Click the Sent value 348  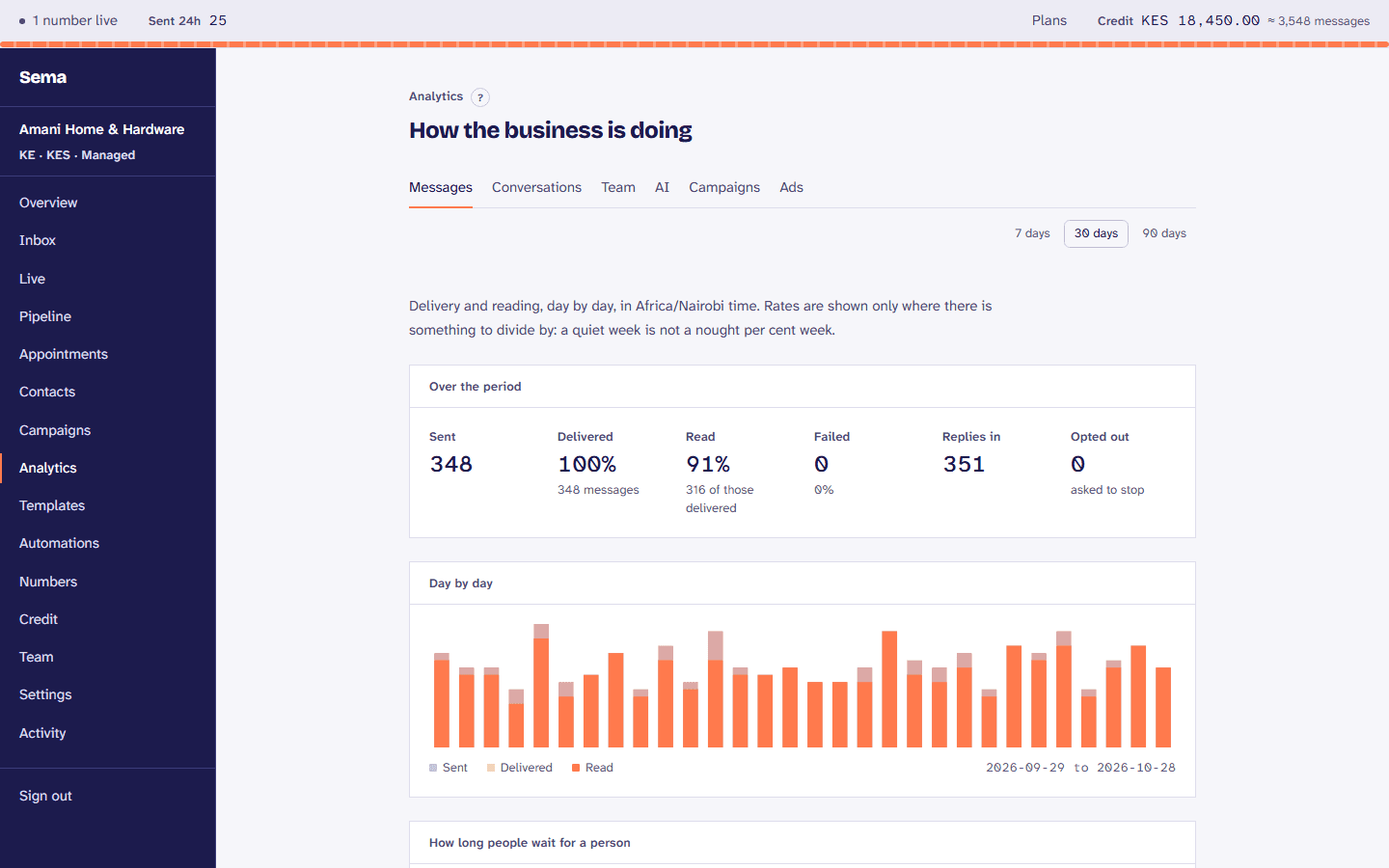[451, 464]
